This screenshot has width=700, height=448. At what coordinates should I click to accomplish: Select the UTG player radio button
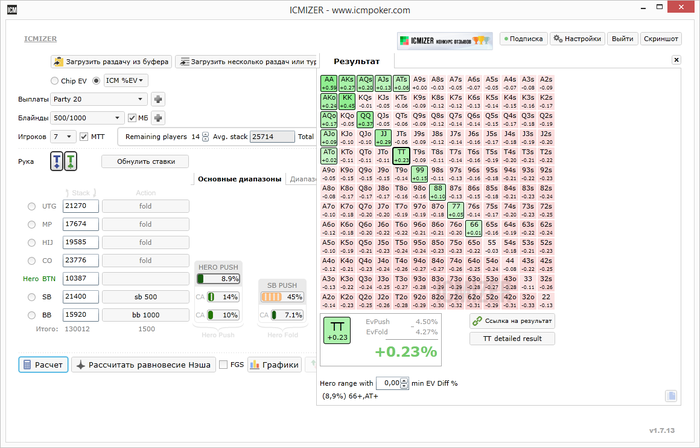click(31, 206)
